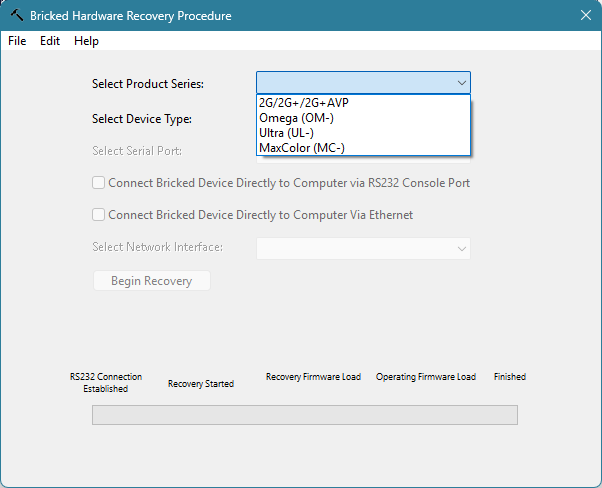Click the Recovery Started stage label

coord(201,384)
